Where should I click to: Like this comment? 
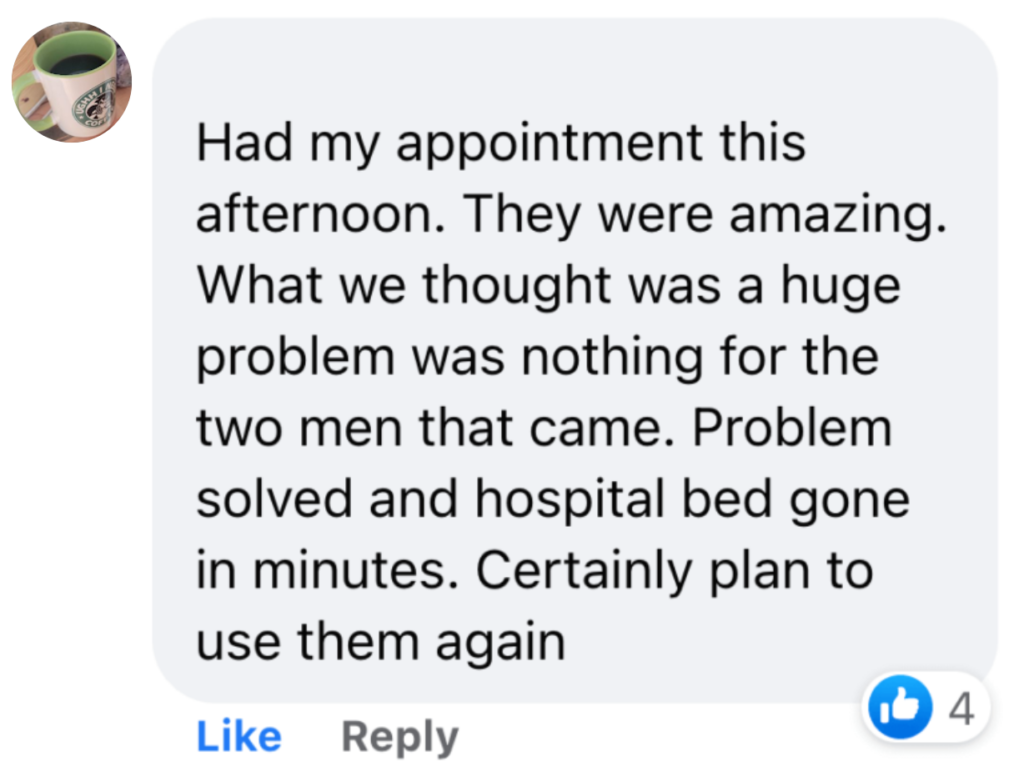(239, 737)
